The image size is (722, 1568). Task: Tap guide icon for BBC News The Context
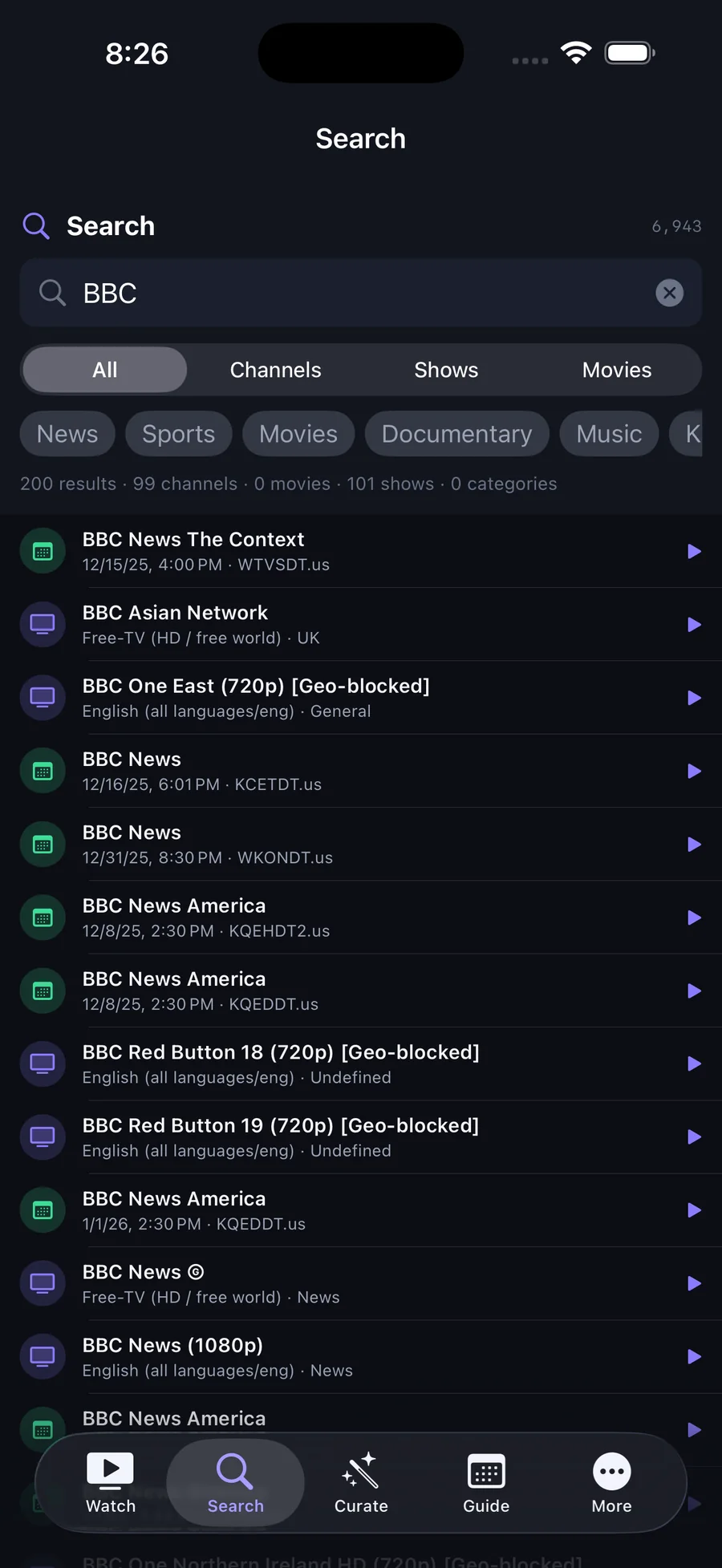pyautogui.click(x=43, y=551)
